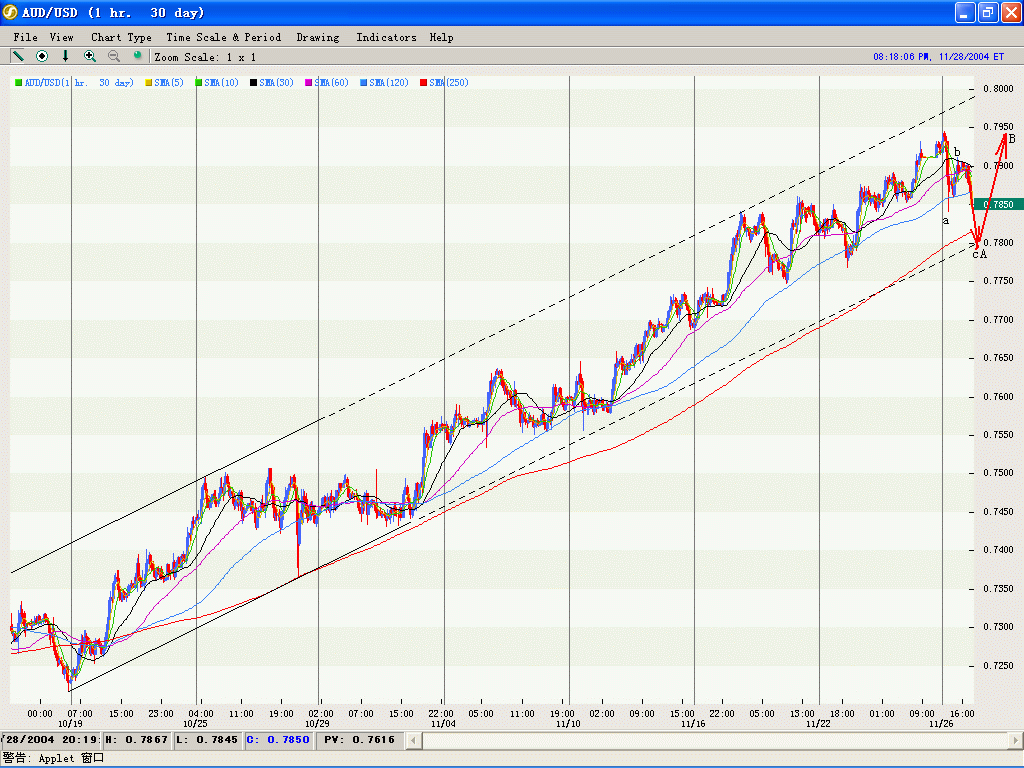
Task: Click the red SMA(250) legend swatch
Action: point(424,83)
